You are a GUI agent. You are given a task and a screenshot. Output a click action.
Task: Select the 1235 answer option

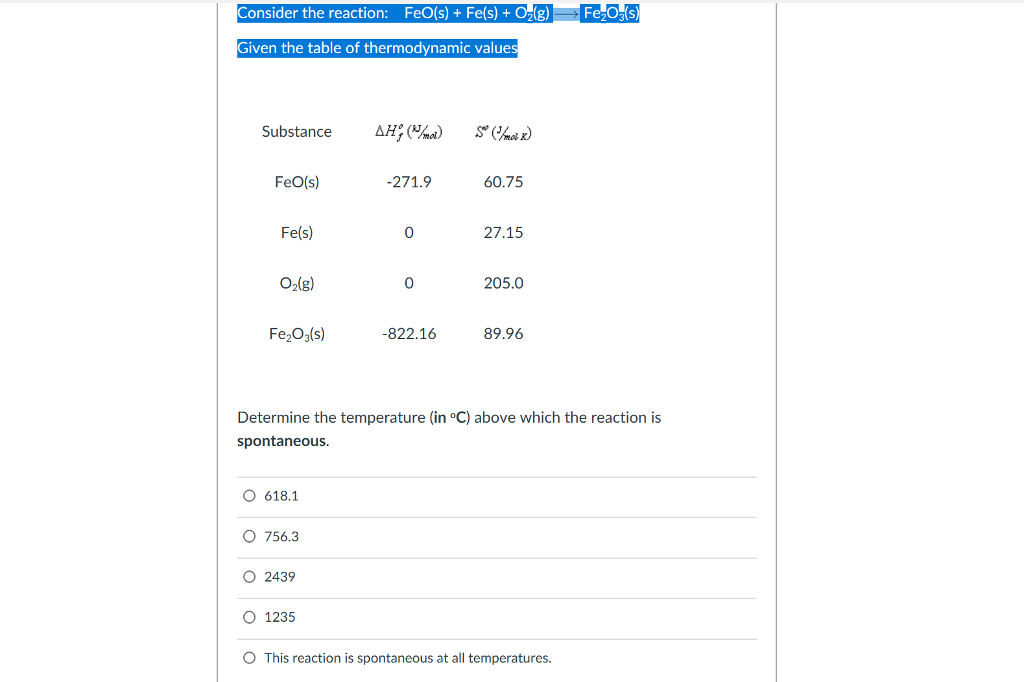pyautogui.click(x=280, y=617)
